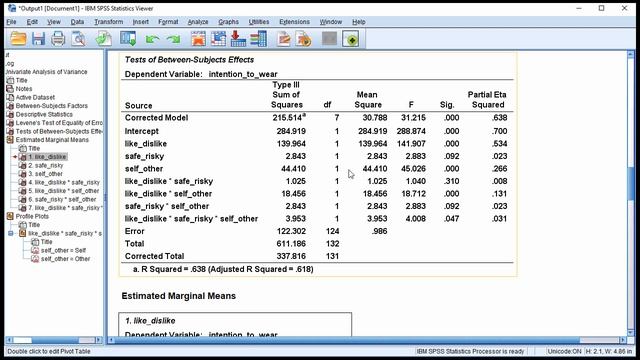Click the Redo green arrow icon
The width and height of the screenshot is (640, 360).
click(173, 39)
